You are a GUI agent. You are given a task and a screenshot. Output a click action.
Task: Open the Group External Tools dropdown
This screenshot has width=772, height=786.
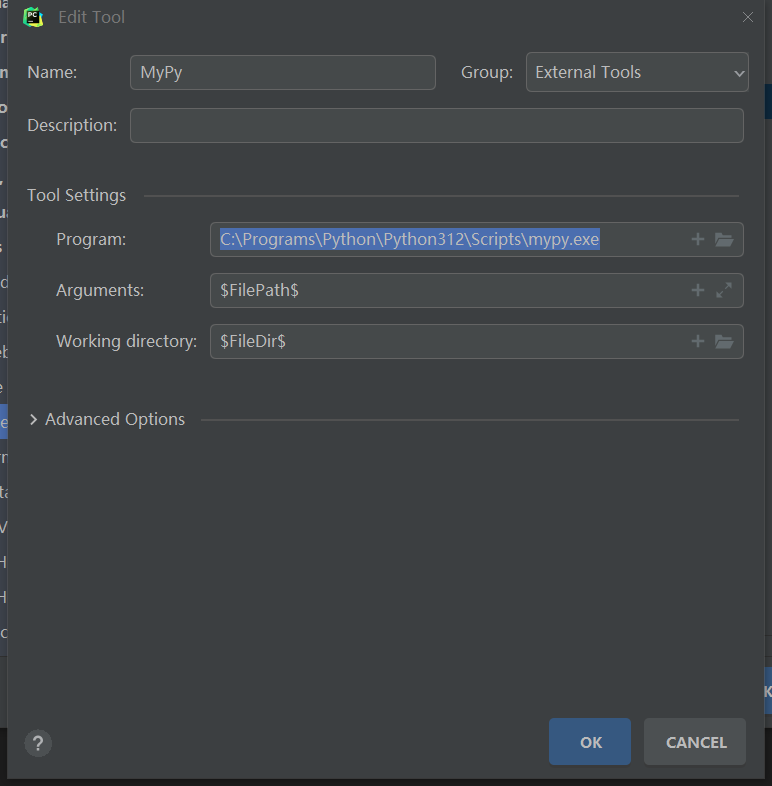pos(637,72)
